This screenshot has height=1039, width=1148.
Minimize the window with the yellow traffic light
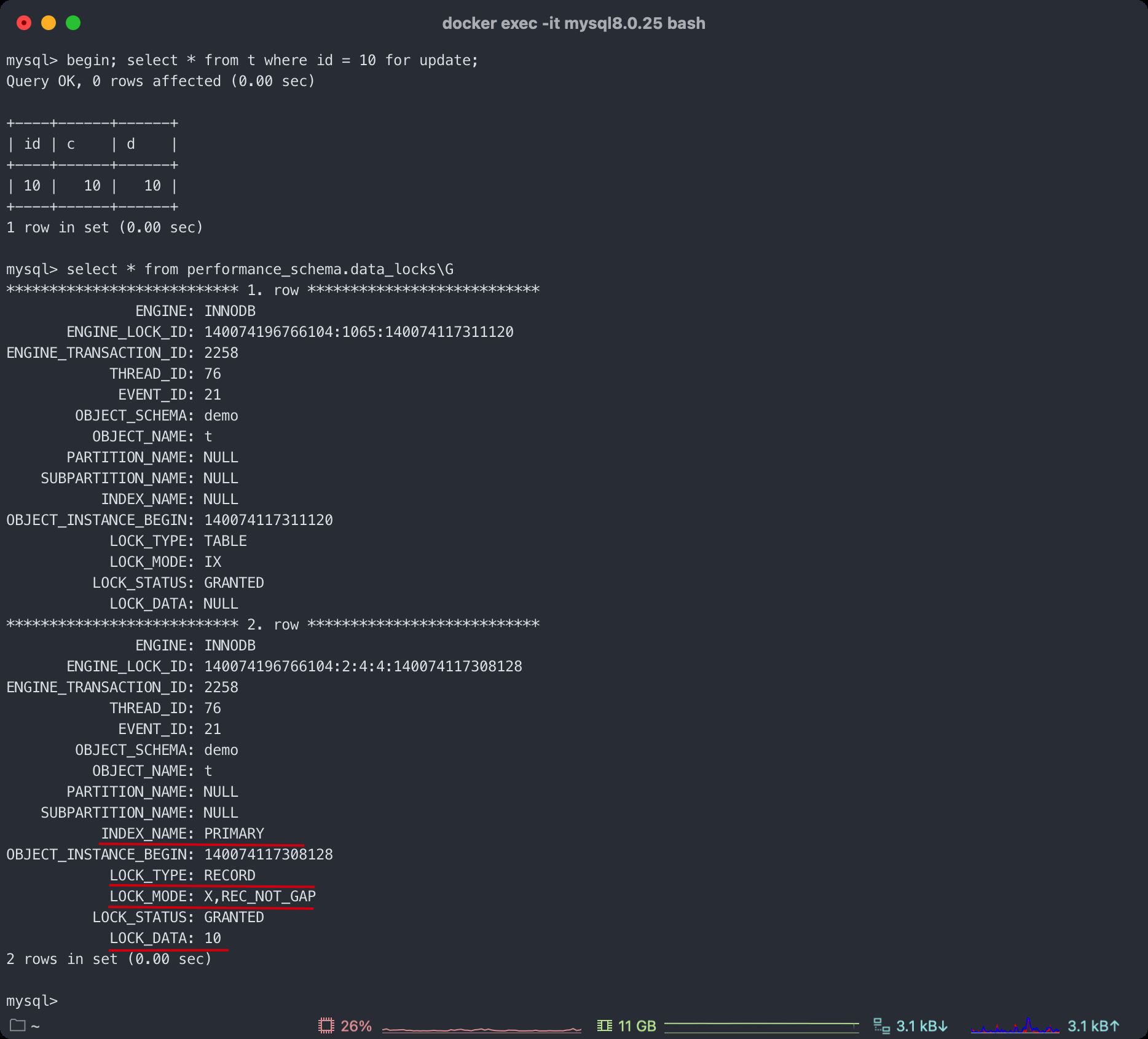pyautogui.click(x=49, y=23)
